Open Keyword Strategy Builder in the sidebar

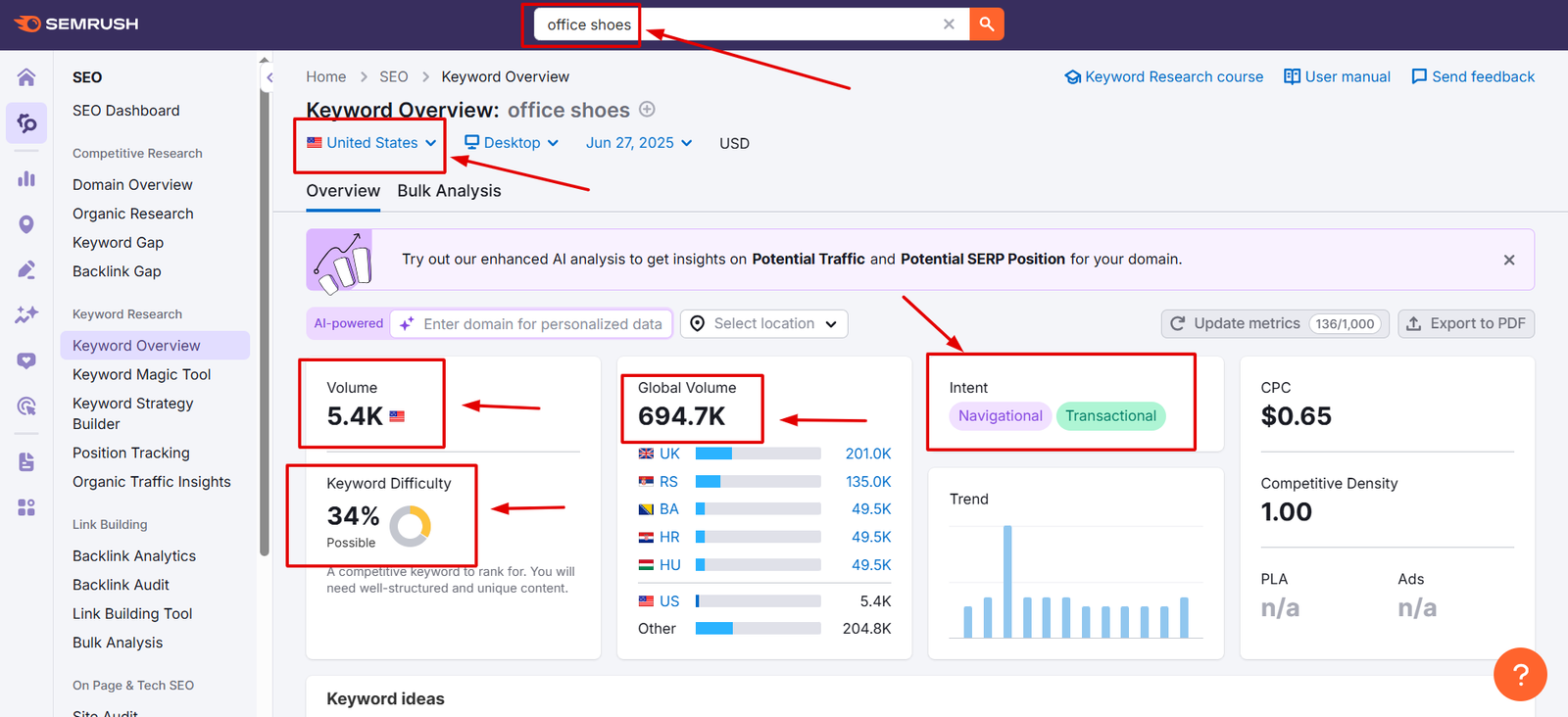(133, 413)
